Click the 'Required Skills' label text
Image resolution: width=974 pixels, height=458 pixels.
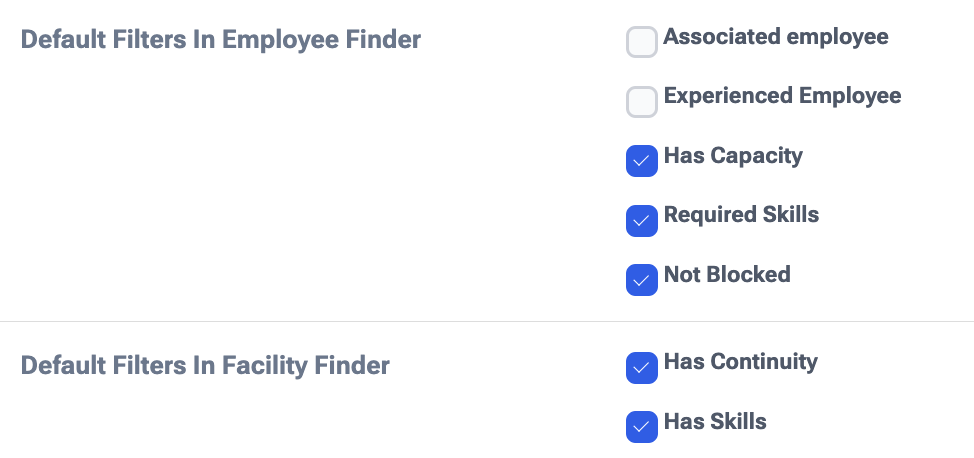741,215
